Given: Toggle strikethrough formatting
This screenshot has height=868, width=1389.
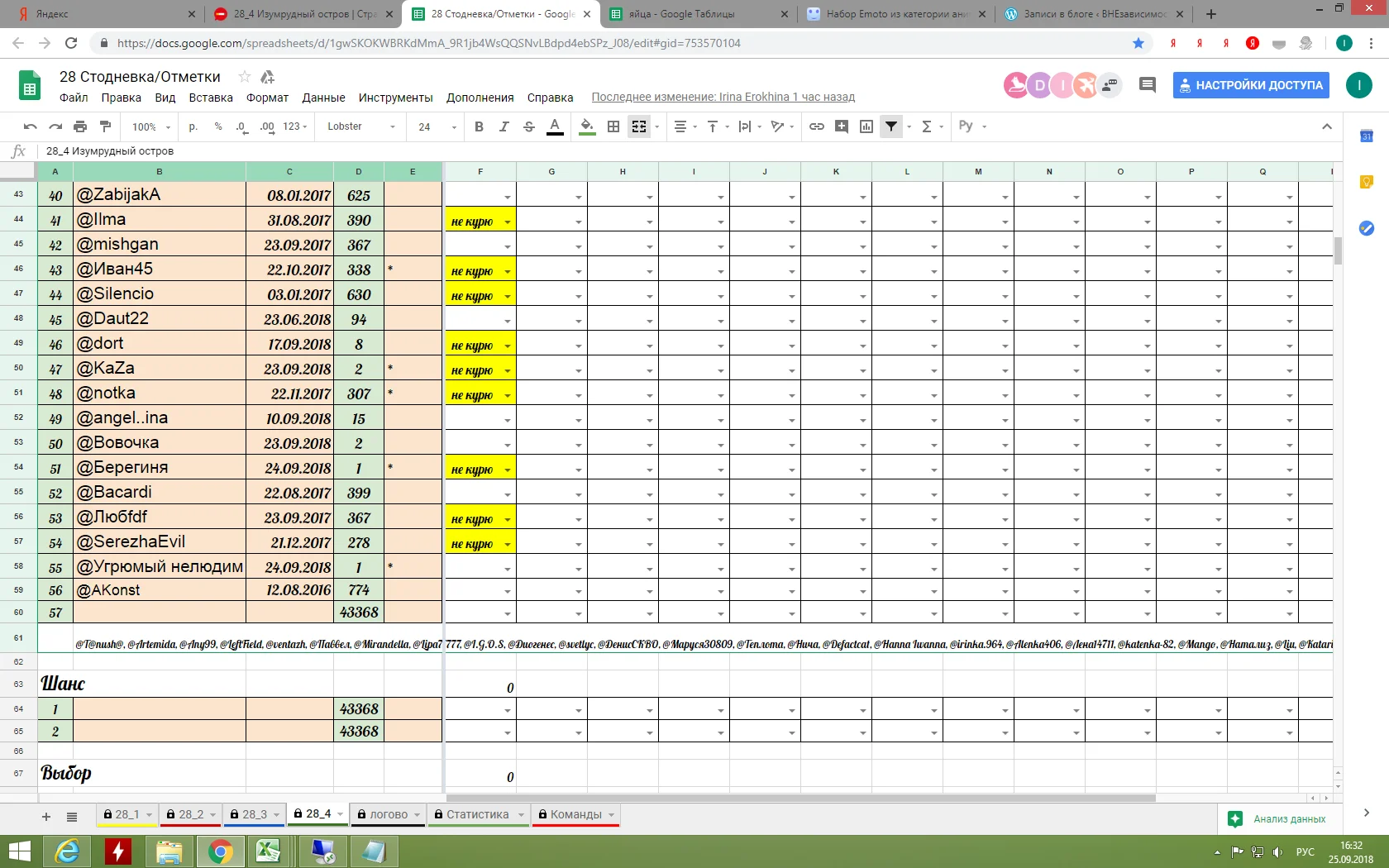Looking at the screenshot, I should point(529,126).
